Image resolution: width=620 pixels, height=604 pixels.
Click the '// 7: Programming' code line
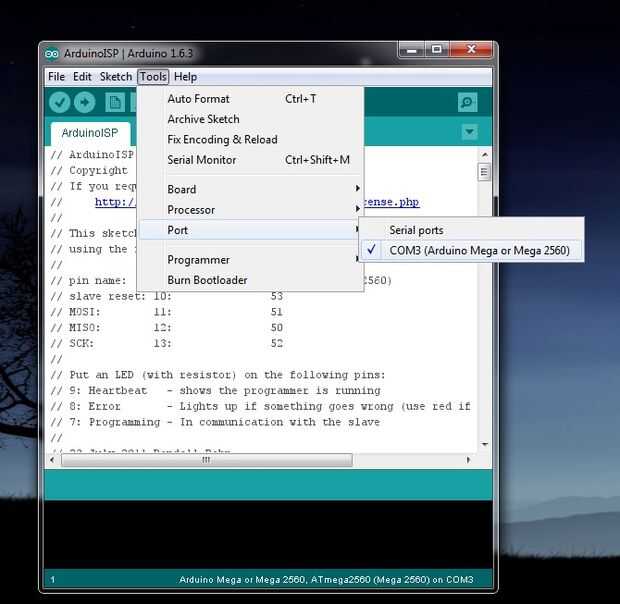(215, 422)
